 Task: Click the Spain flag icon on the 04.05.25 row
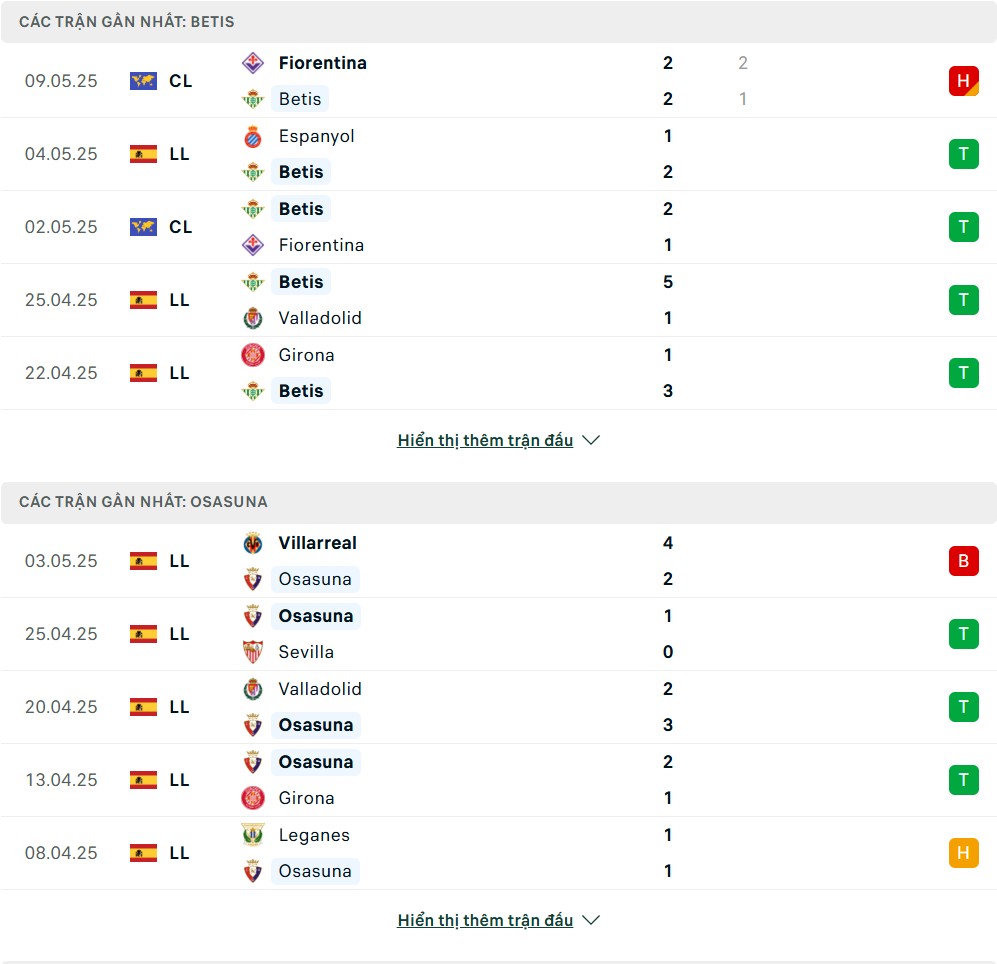143,154
